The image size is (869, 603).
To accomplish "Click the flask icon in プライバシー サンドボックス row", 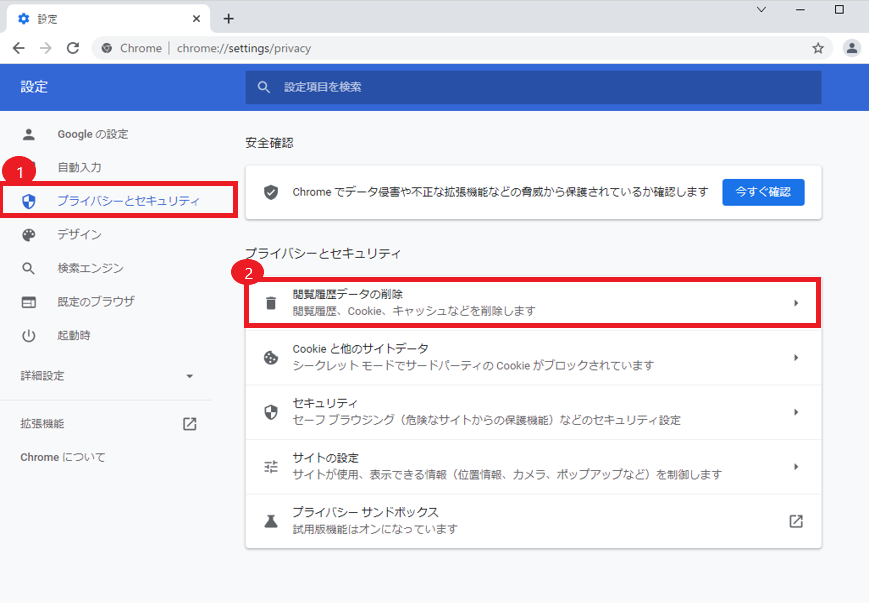I will 271,521.
